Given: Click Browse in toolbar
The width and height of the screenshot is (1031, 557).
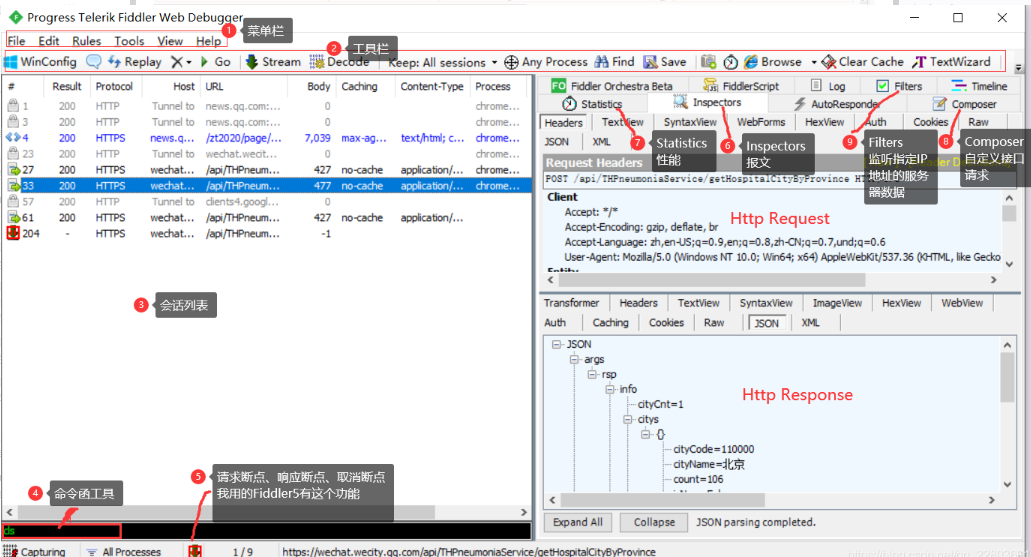Looking at the screenshot, I should click(773, 62).
